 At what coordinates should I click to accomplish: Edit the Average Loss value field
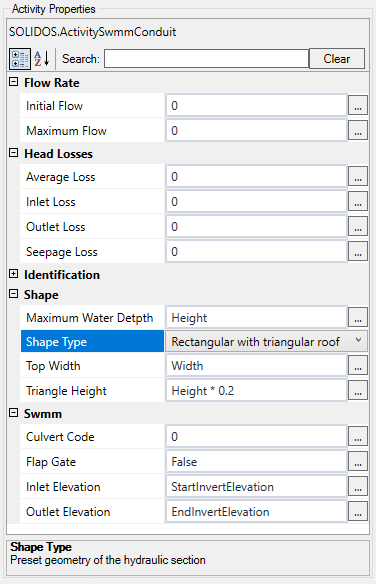(x=256, y=177)
